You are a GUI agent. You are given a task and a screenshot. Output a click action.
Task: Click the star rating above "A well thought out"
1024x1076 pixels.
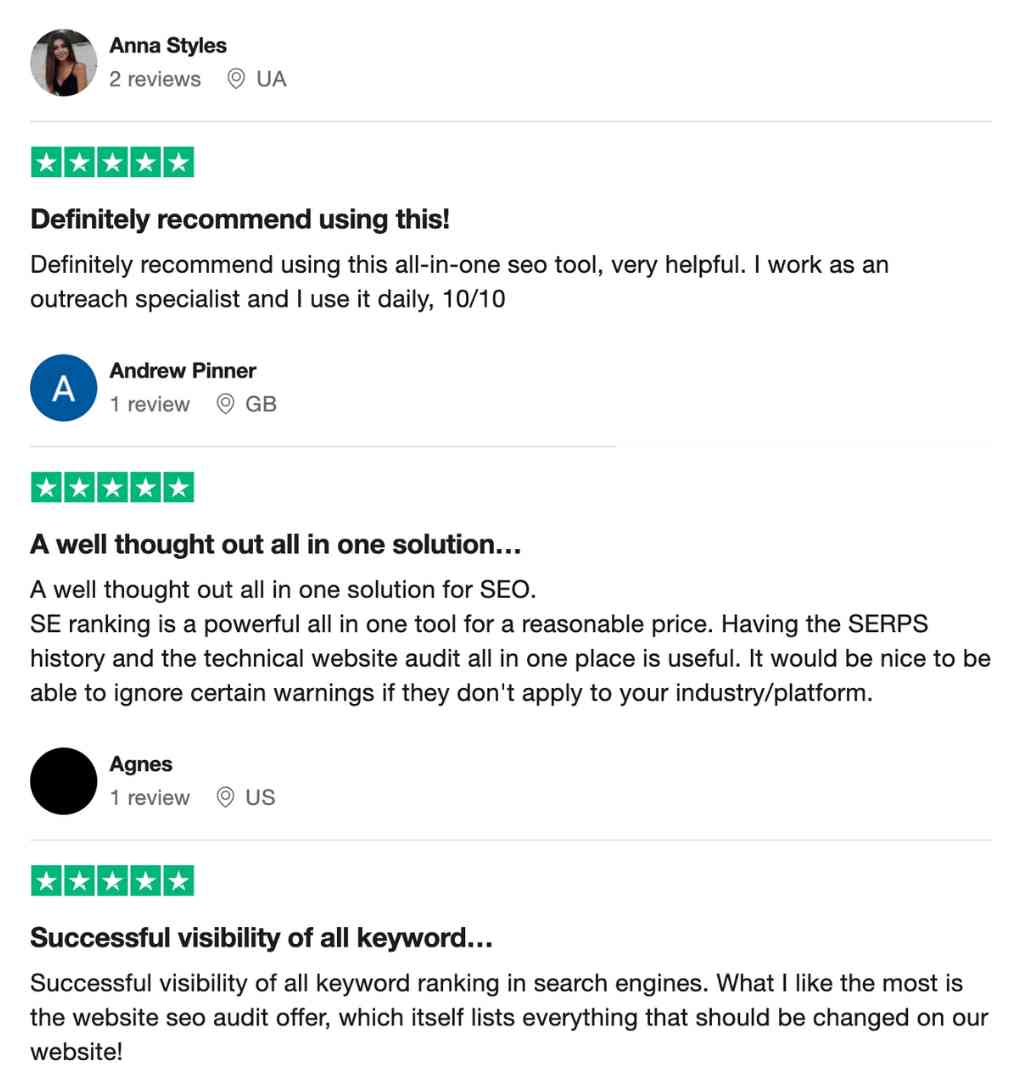tap(112, 488)
